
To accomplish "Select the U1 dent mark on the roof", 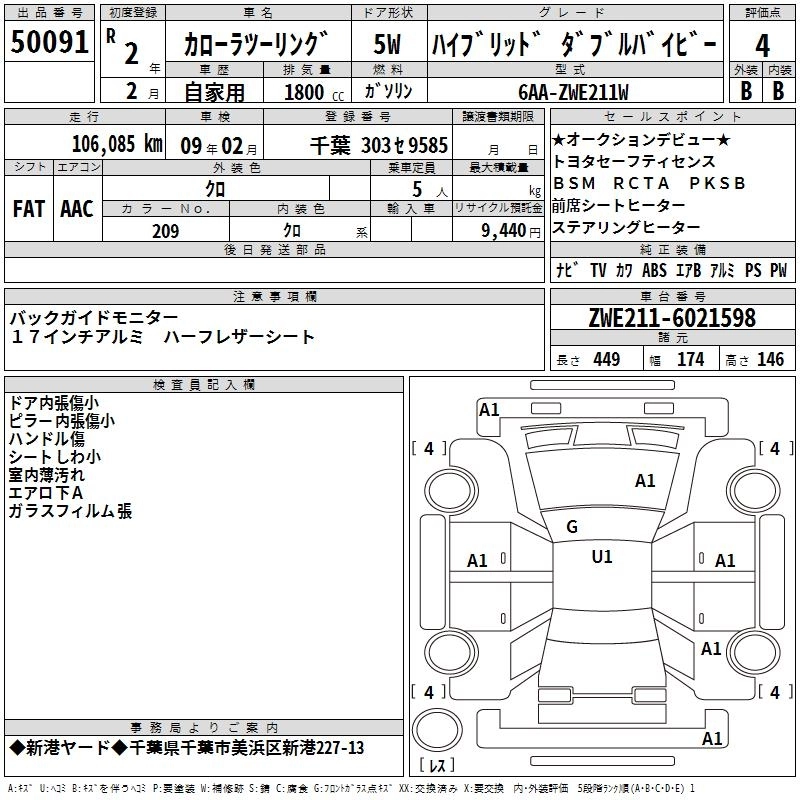I will [601, 557].
